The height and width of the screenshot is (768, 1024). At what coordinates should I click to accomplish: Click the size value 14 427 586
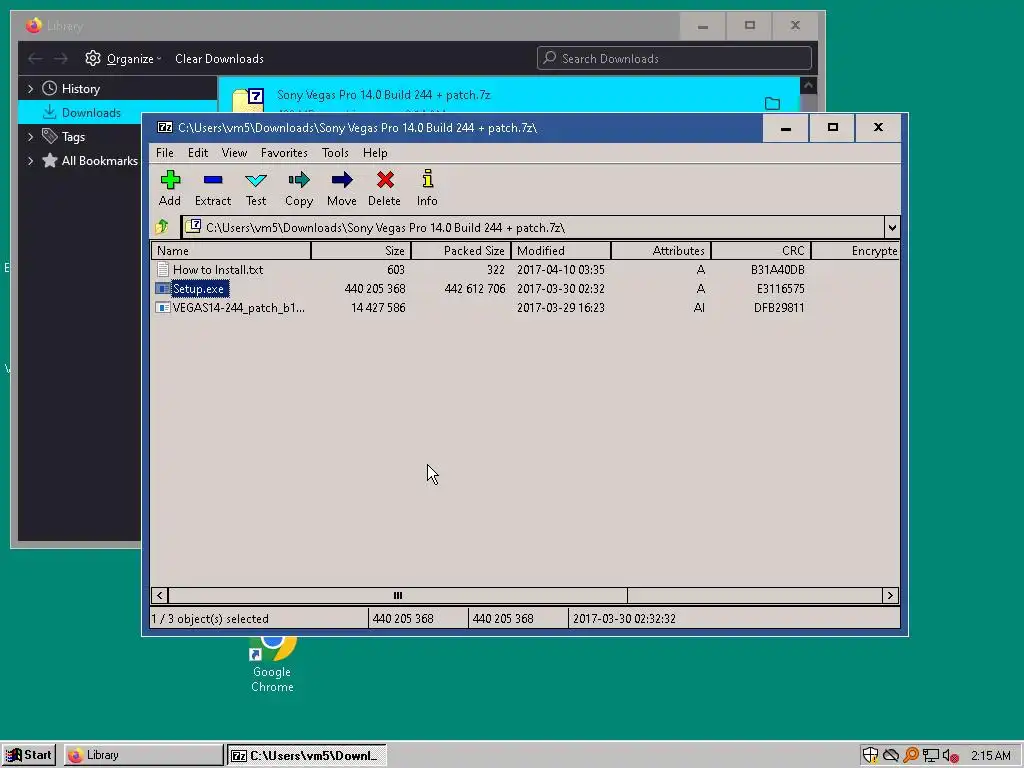click(377, 308)
